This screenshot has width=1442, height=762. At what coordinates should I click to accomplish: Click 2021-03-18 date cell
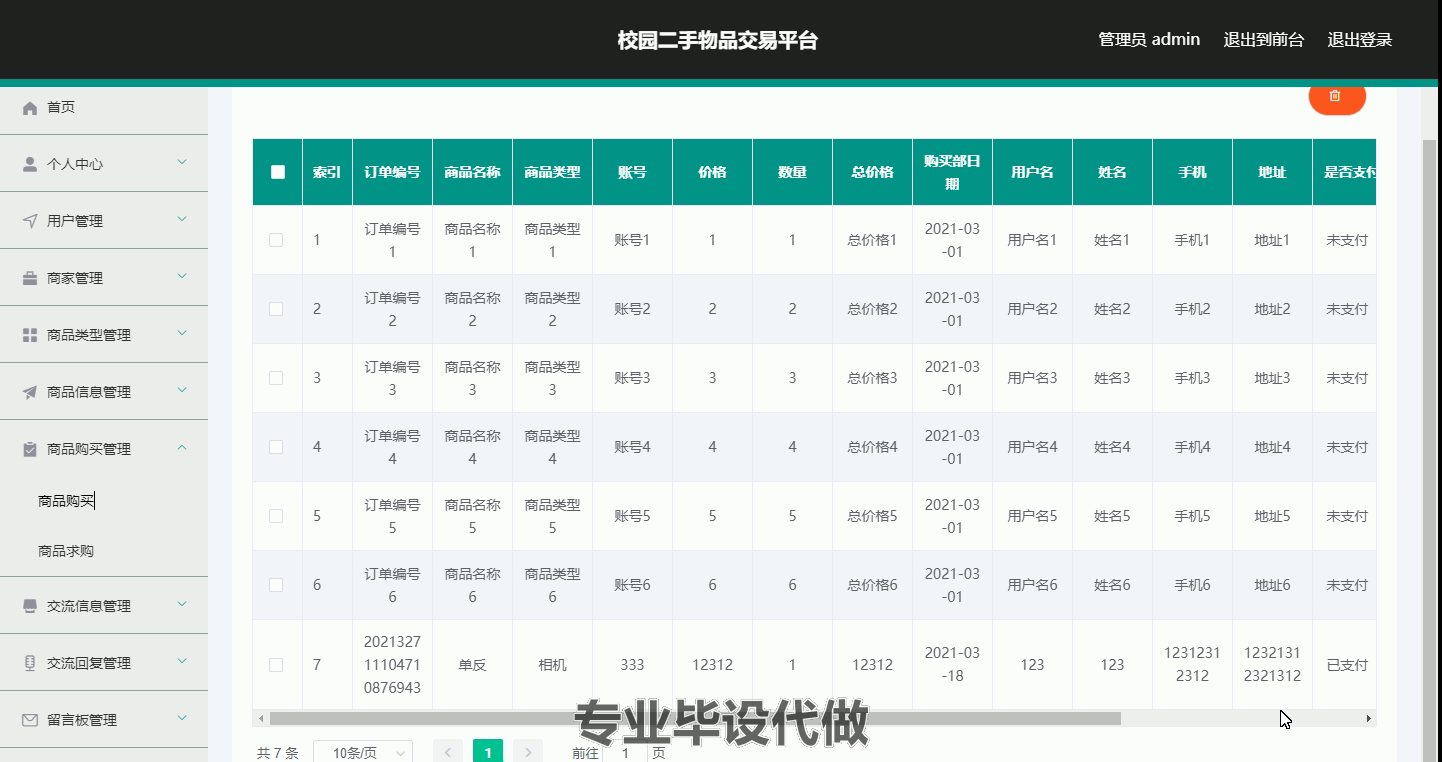pos(952,664)
